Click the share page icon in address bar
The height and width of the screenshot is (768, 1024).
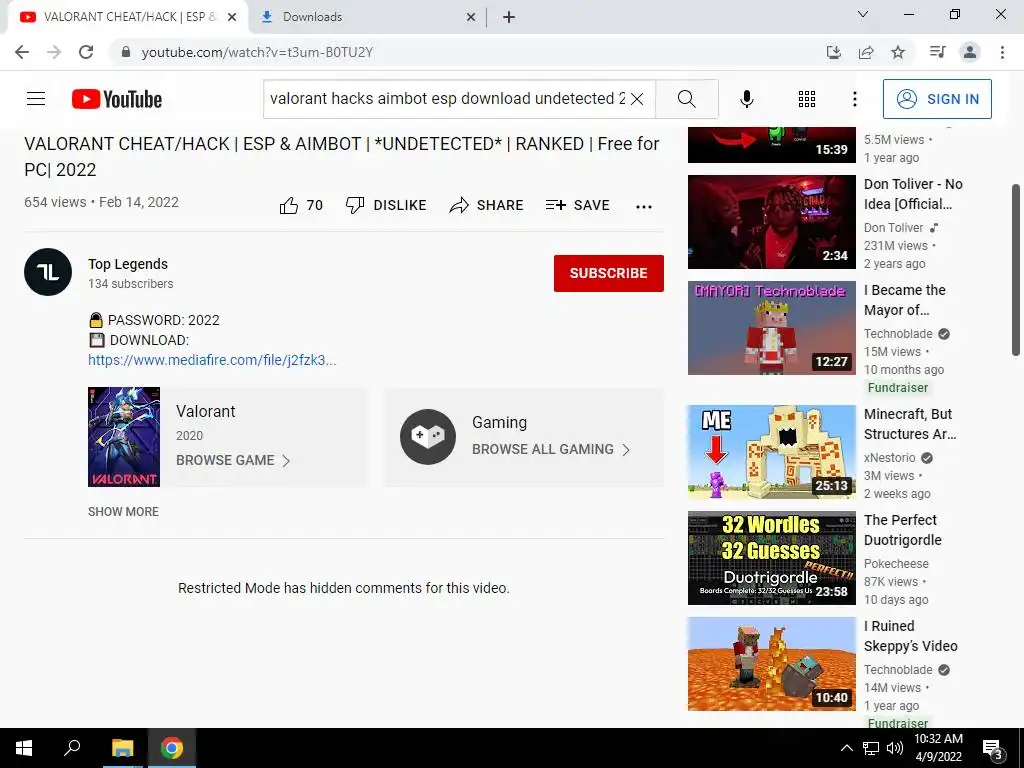(866, 52)
